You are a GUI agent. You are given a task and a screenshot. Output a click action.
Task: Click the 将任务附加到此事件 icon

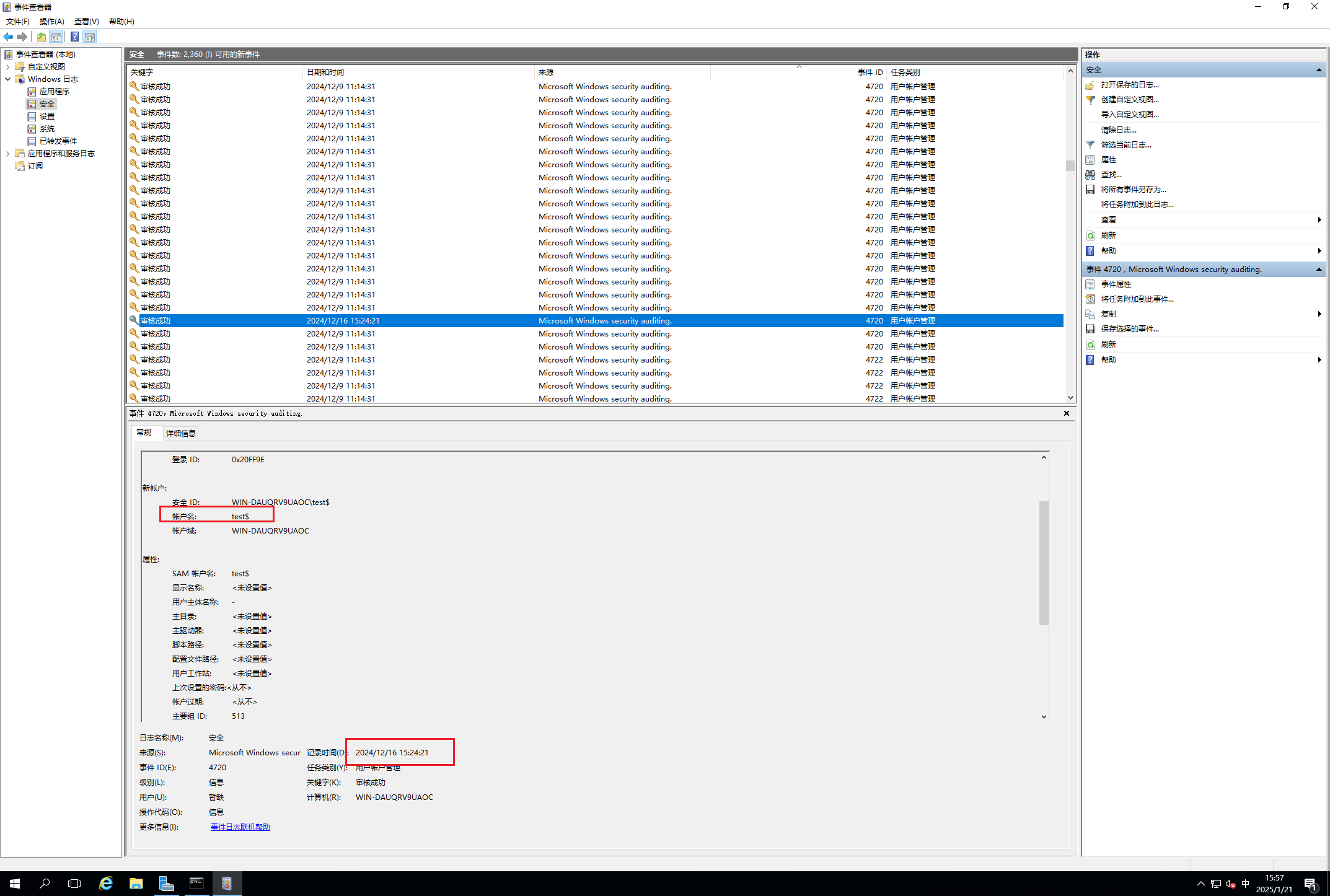click(1090, 299)
